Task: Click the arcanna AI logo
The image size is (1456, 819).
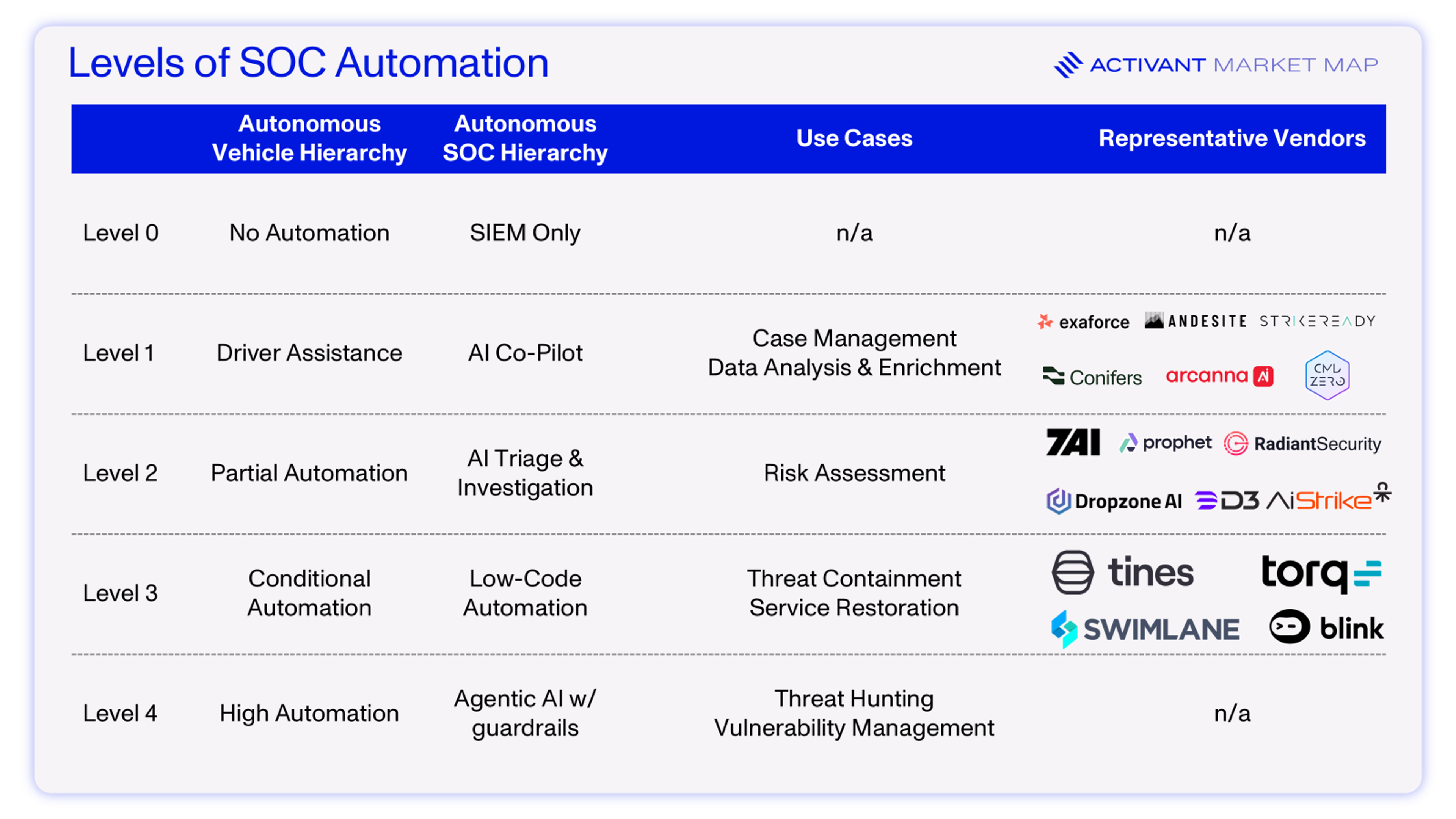Action: 1219,376
